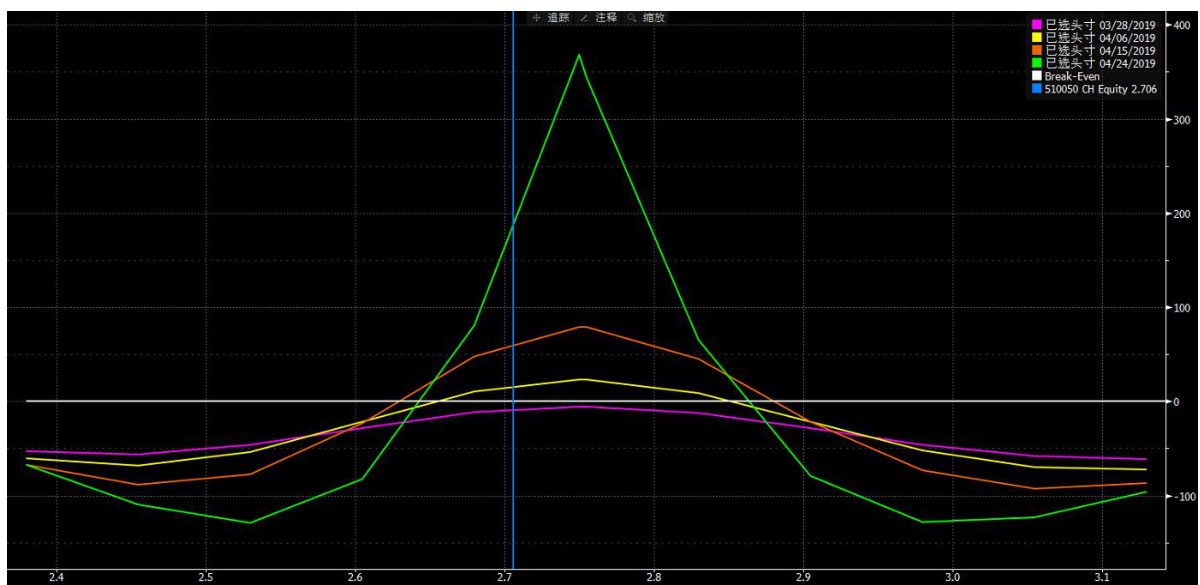This screenshot has height=585, width=1200.
Task: Click the Break-Even legend label
Action: click(1072, 76)
